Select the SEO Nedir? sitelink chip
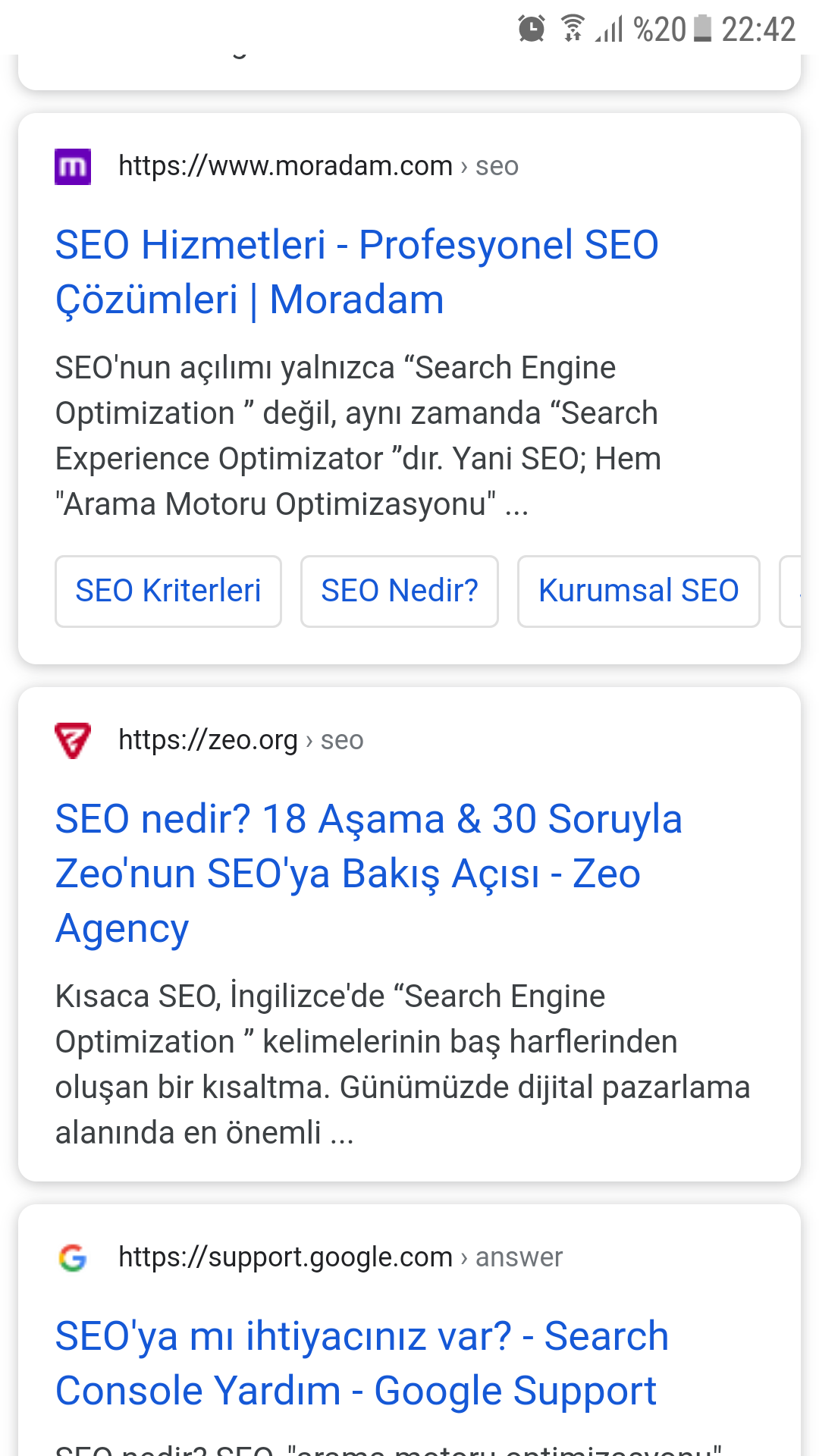This screenshot has height=1456, width=819. (x=400, y=591)
